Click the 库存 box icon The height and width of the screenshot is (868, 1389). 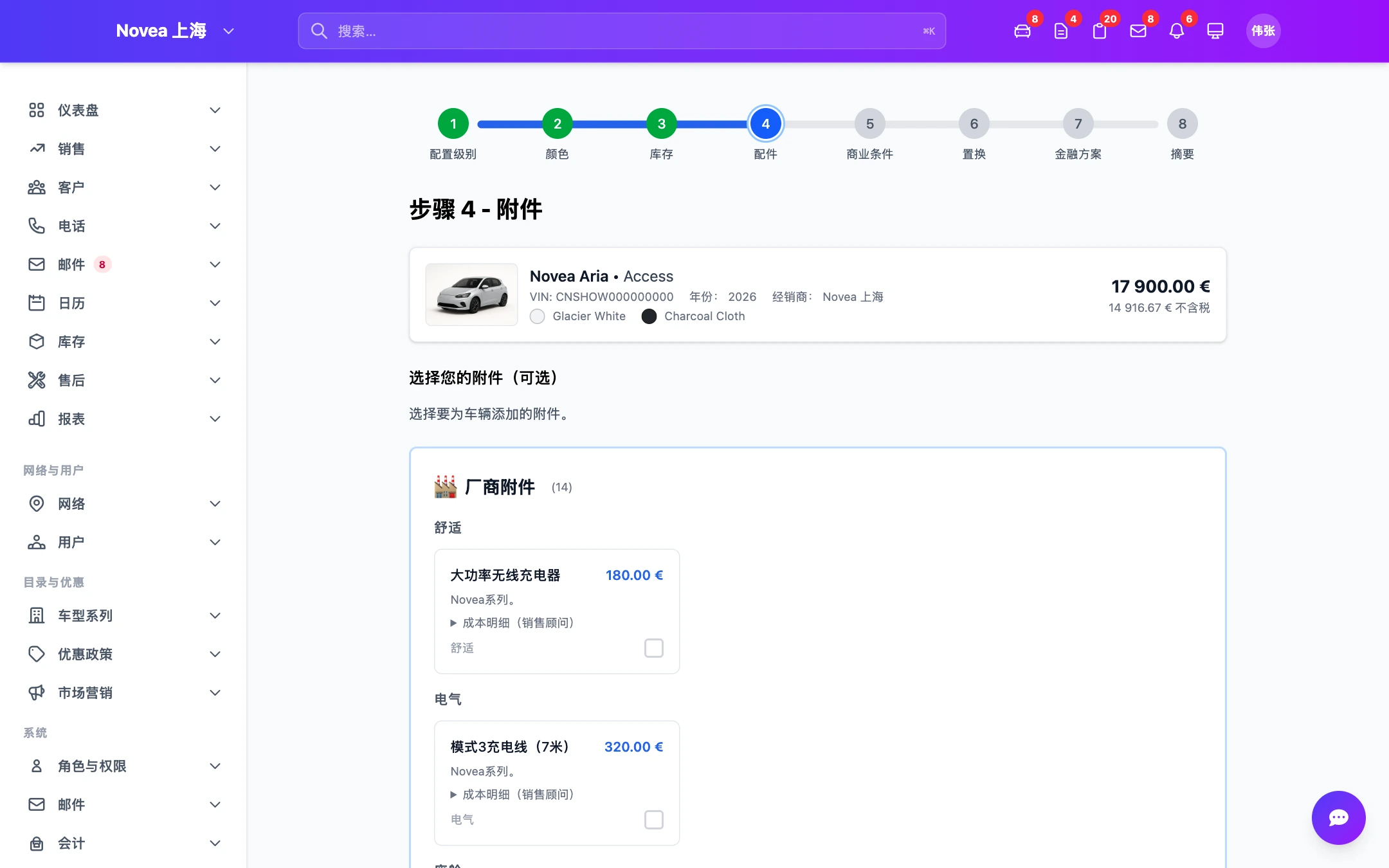tap(37, 341)
